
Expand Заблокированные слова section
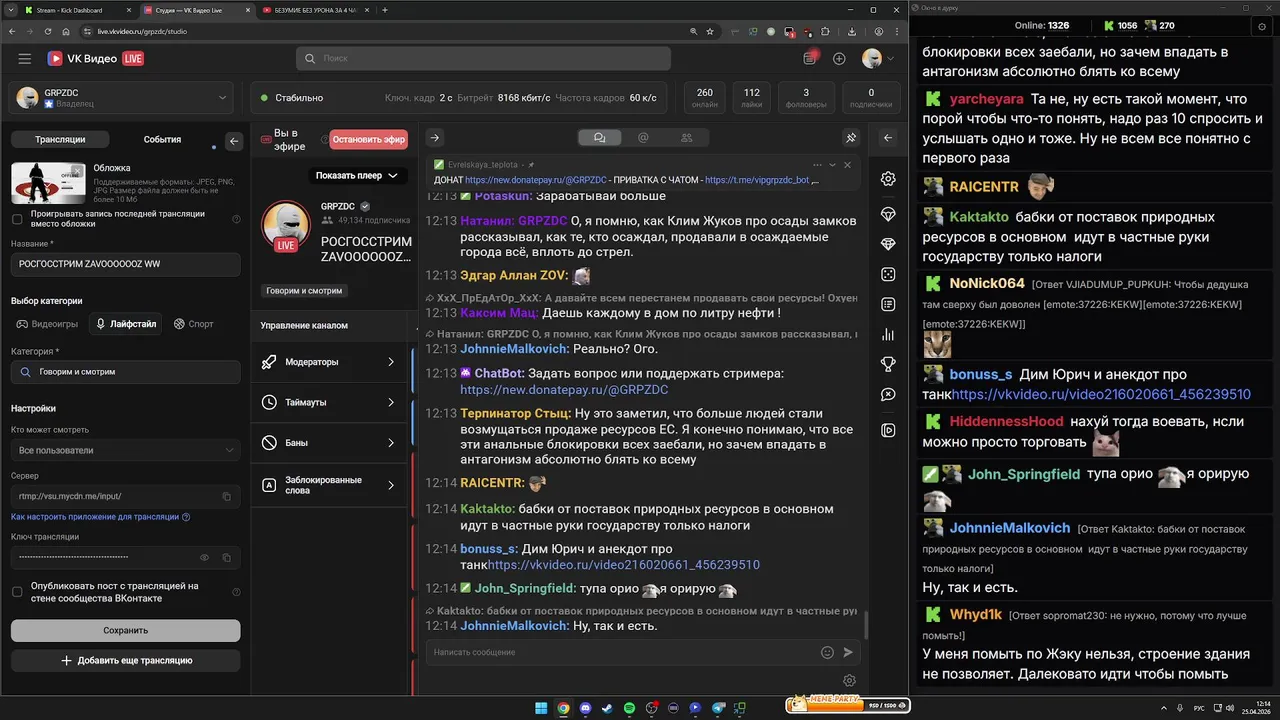(330, 485)
